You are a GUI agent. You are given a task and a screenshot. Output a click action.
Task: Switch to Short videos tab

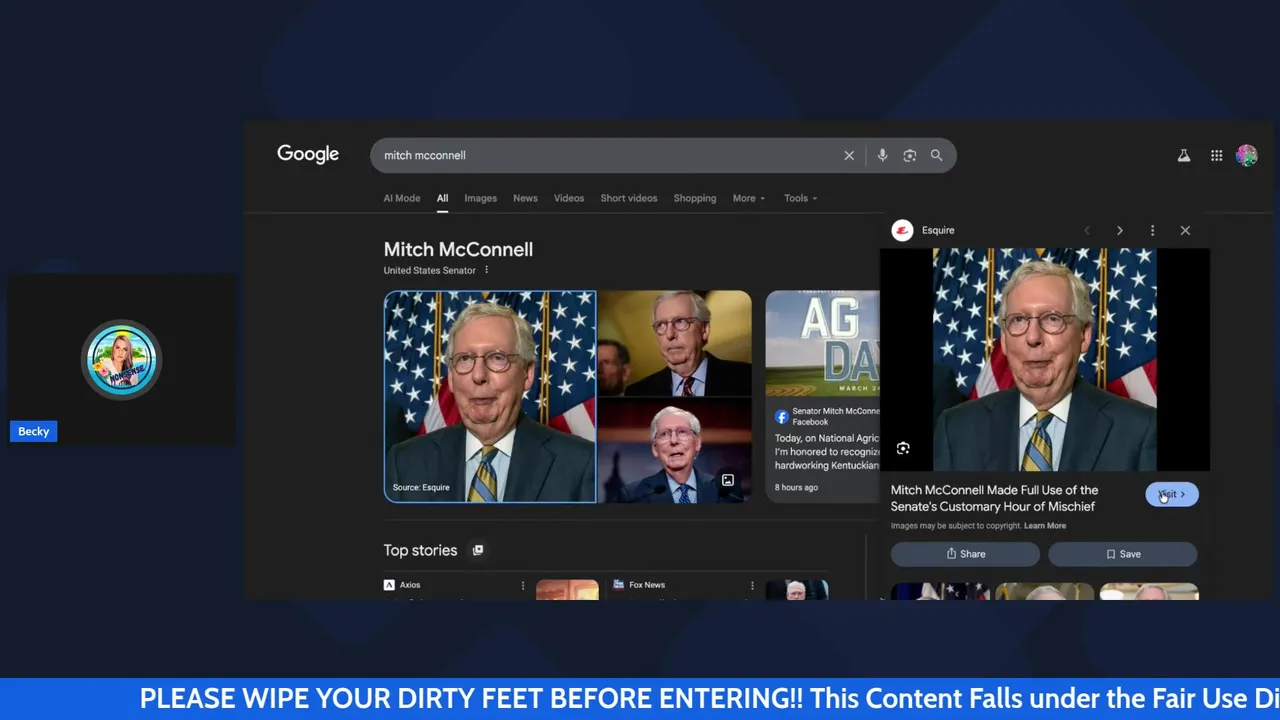pyautogui.click(x=629, y=198)
